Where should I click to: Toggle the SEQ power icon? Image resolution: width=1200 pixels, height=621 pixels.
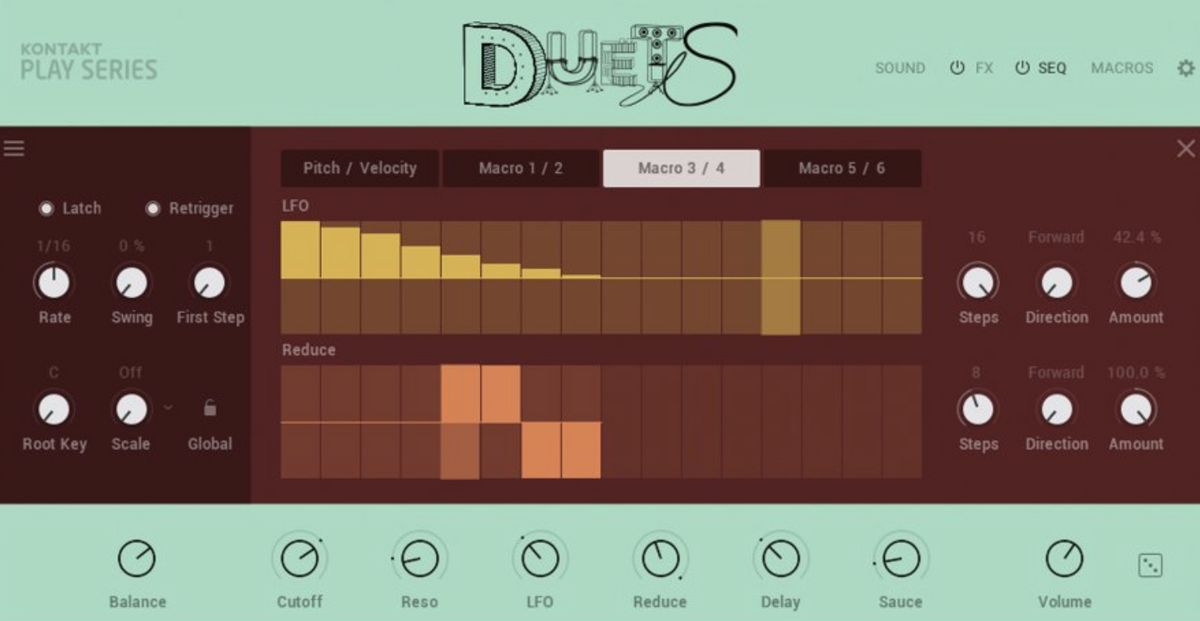(1022, 68)
